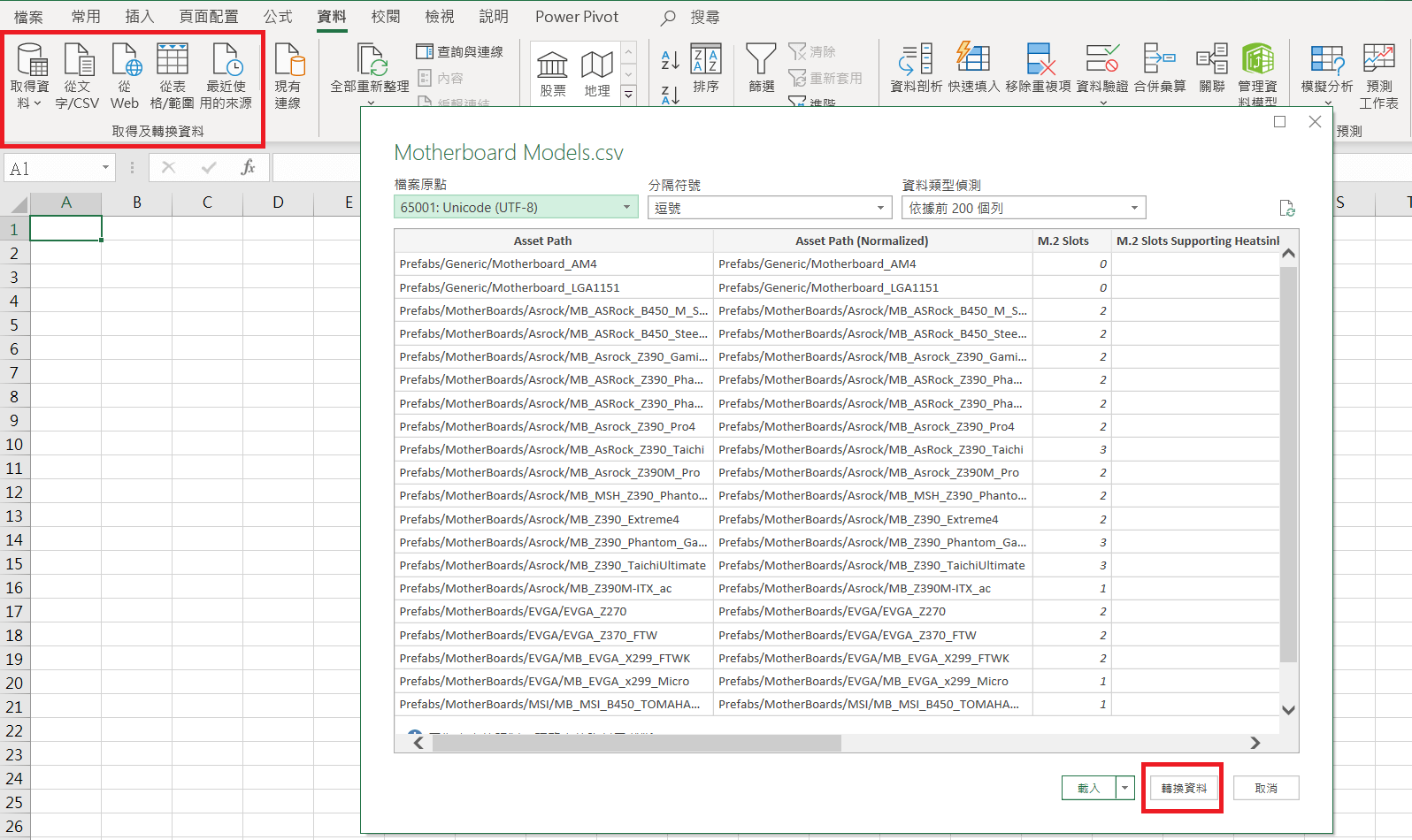Expand the 載入 button dropdown arrow
Image resolution: width=1412 pixels, height=840 pixels.
pyautogui.click(x=1125, y=788)
